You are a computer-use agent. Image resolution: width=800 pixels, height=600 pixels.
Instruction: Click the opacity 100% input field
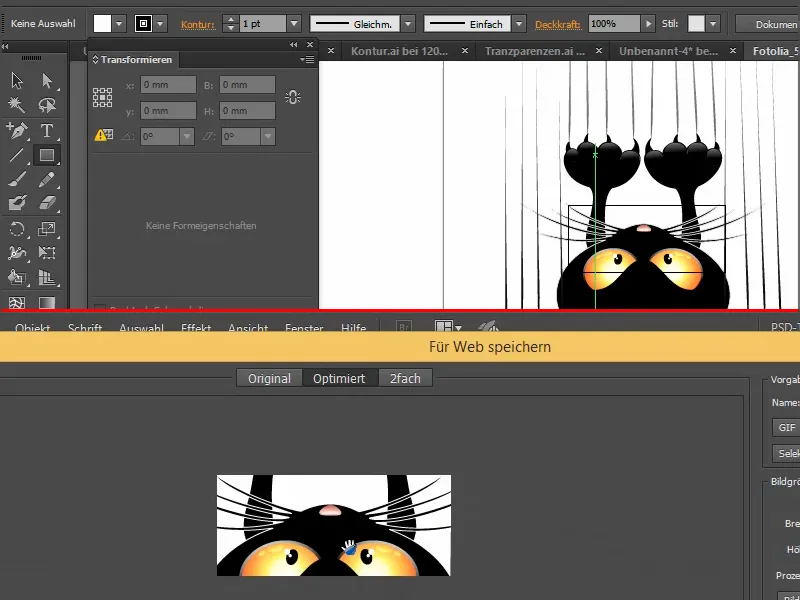[x=614, y=23]
